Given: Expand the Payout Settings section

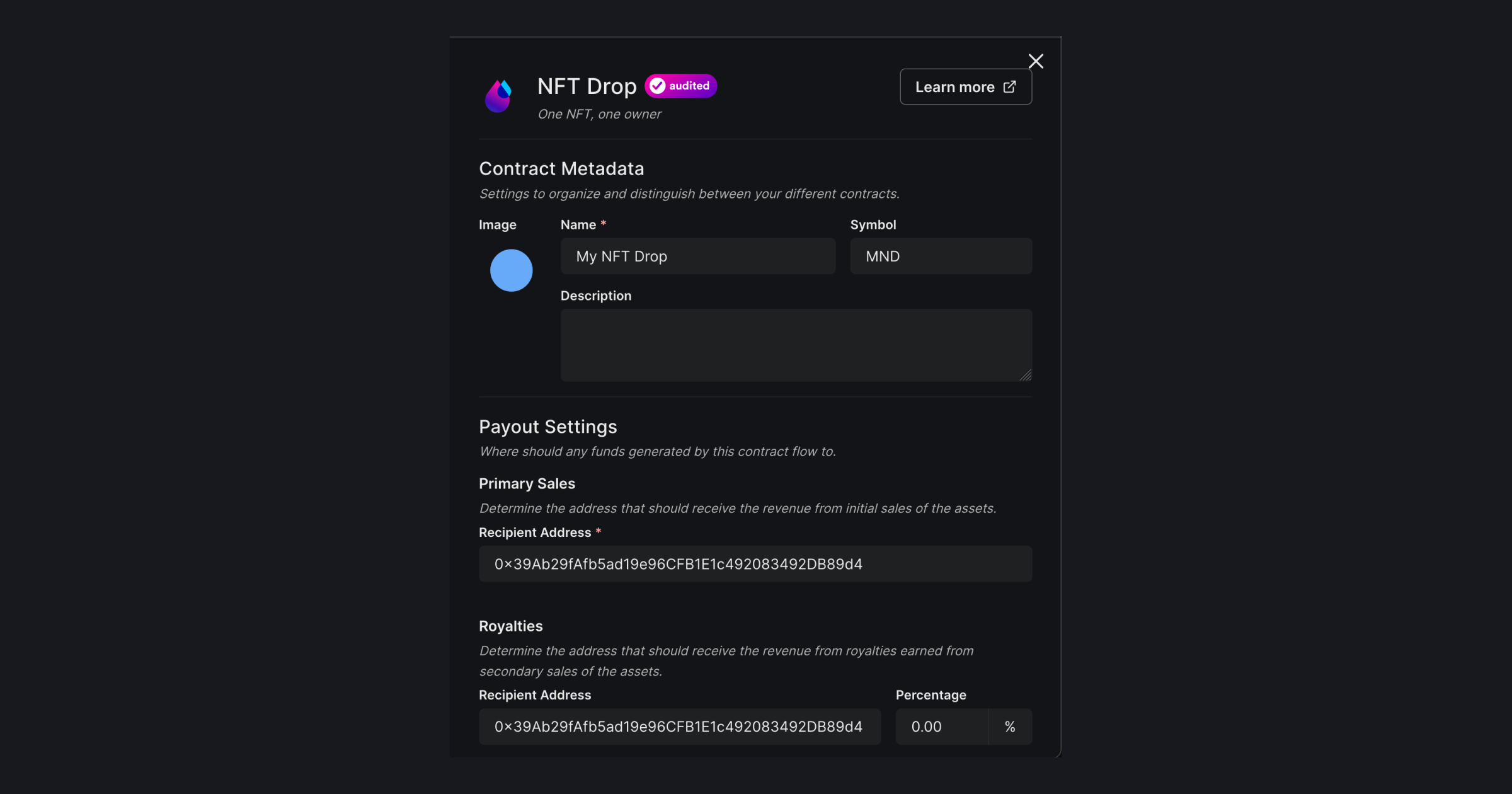Looking at the screenshot, I should click(x=547, y=425).
